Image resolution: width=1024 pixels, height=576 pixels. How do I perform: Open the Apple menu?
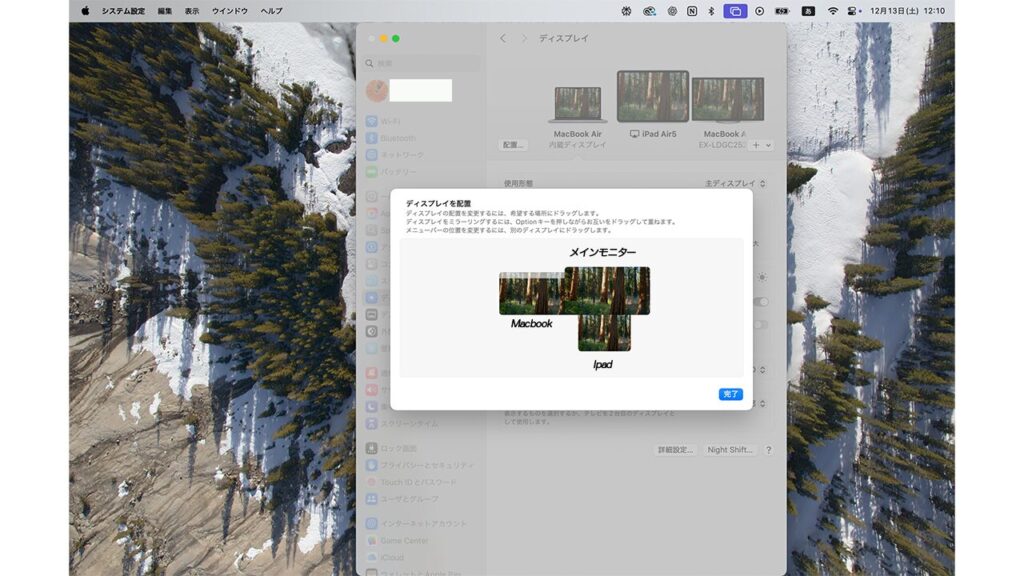[85, 11]
